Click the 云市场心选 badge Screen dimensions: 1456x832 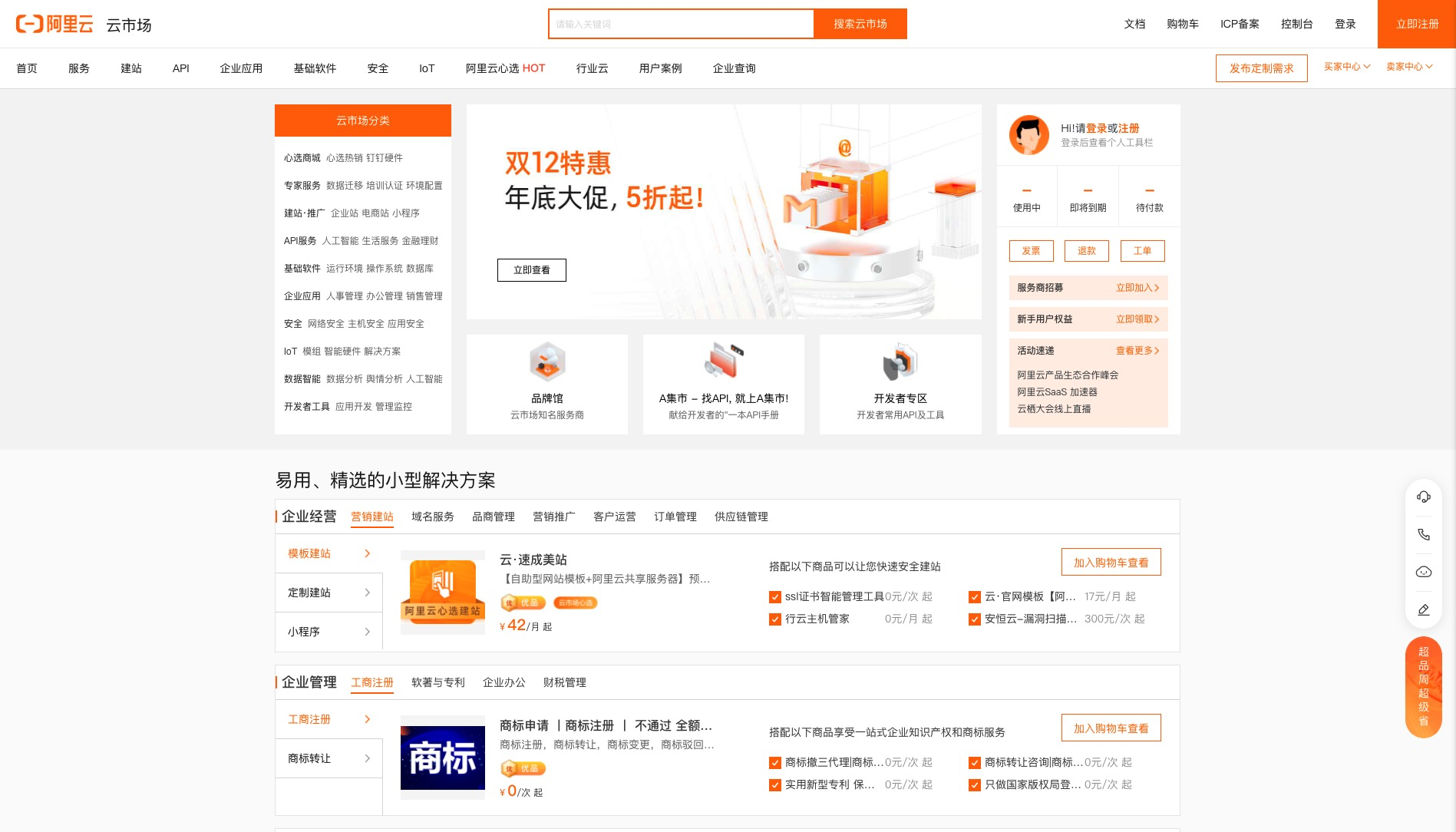click(x=576, y=603)
